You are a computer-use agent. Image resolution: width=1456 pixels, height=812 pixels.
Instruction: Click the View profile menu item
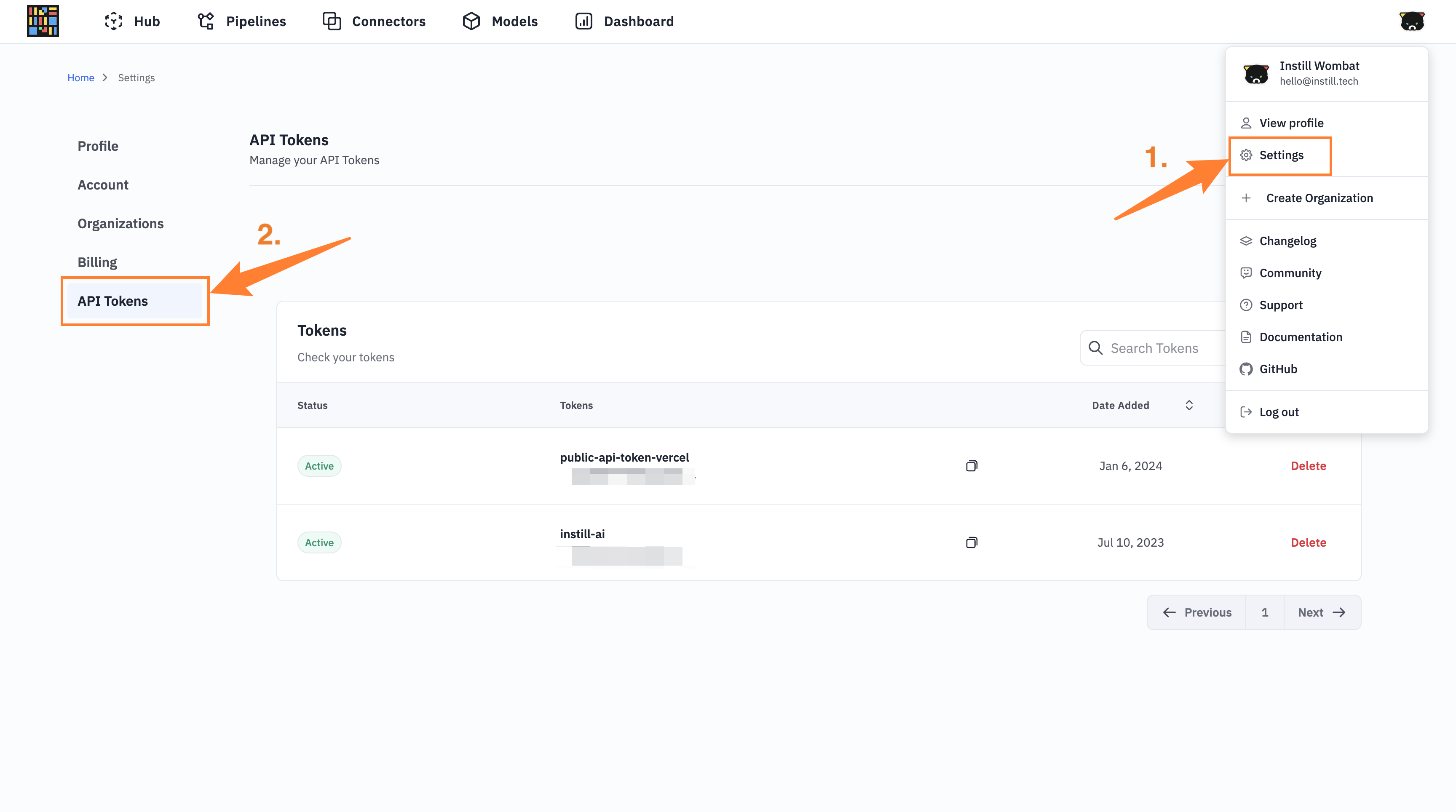click(x=1291, y=123)
